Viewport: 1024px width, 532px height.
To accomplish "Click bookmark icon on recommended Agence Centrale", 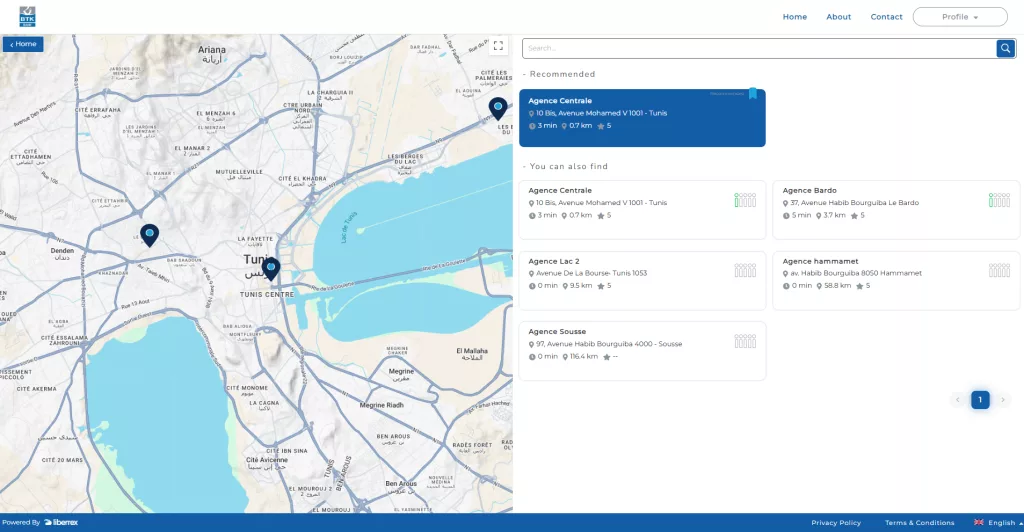I will point(753,94).
